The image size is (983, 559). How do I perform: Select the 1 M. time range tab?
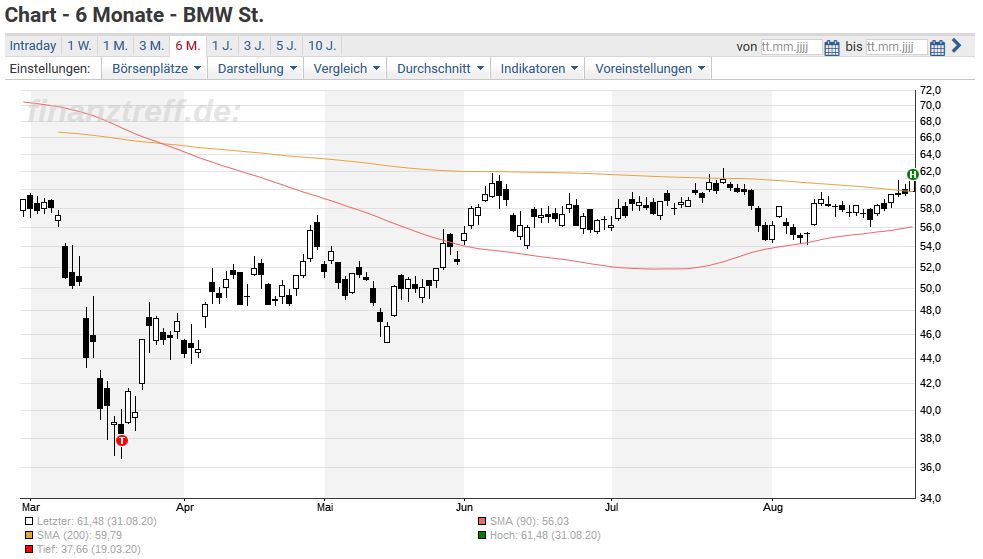(115, 46)
